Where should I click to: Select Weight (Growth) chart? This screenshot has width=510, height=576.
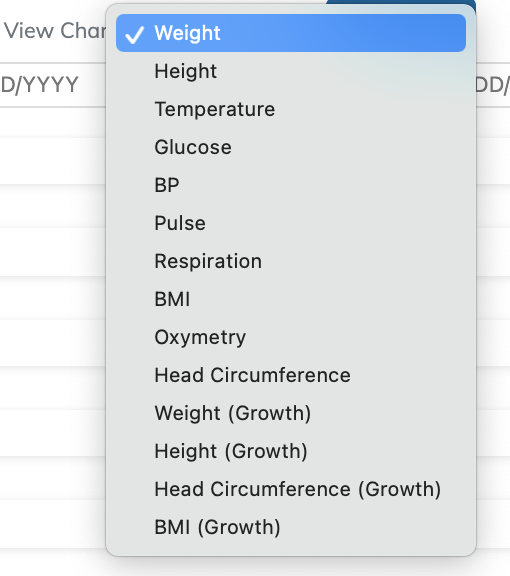pyautogui.click(x=291, y=413)
